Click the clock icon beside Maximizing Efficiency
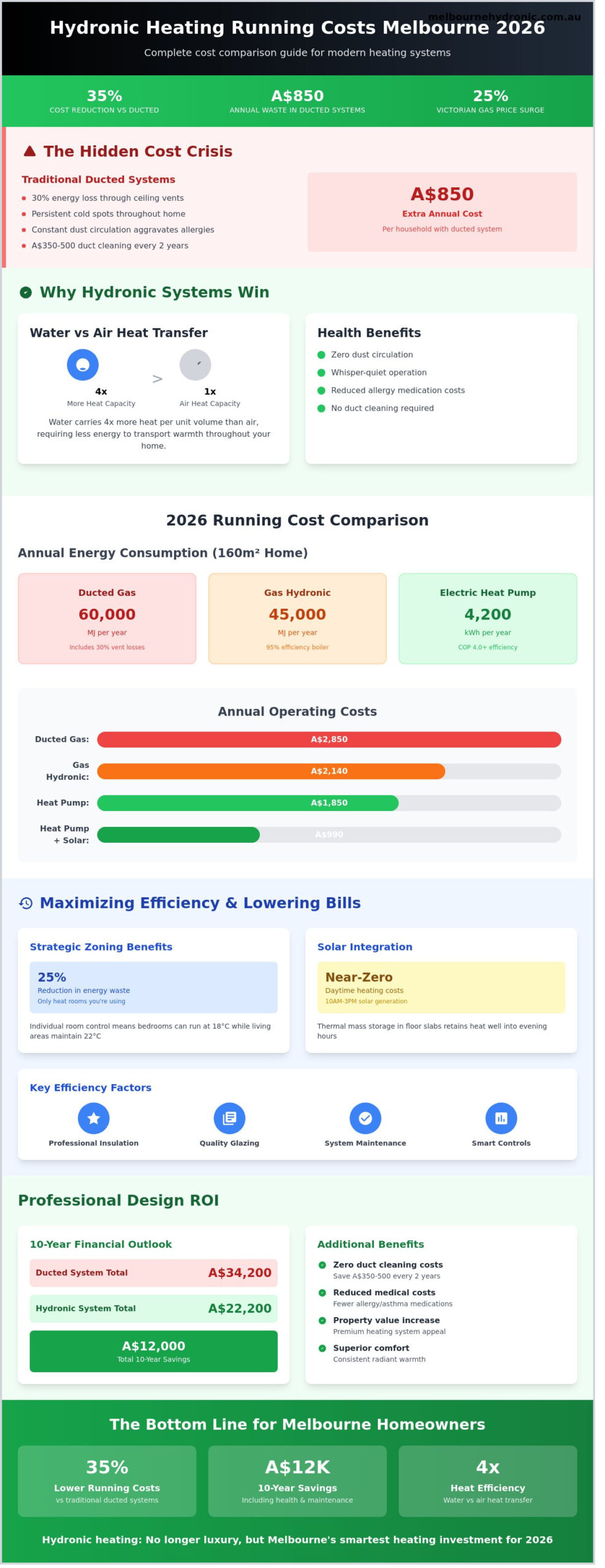 point(26,903)
